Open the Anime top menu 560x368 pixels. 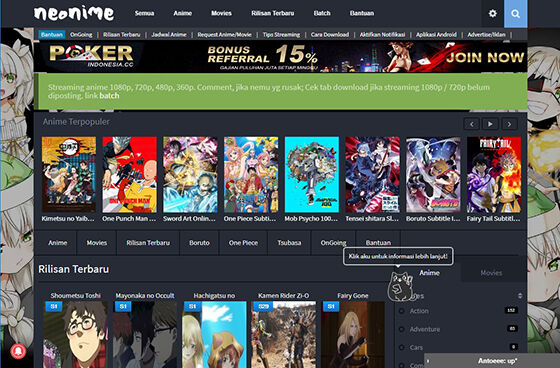click(182, 13)
